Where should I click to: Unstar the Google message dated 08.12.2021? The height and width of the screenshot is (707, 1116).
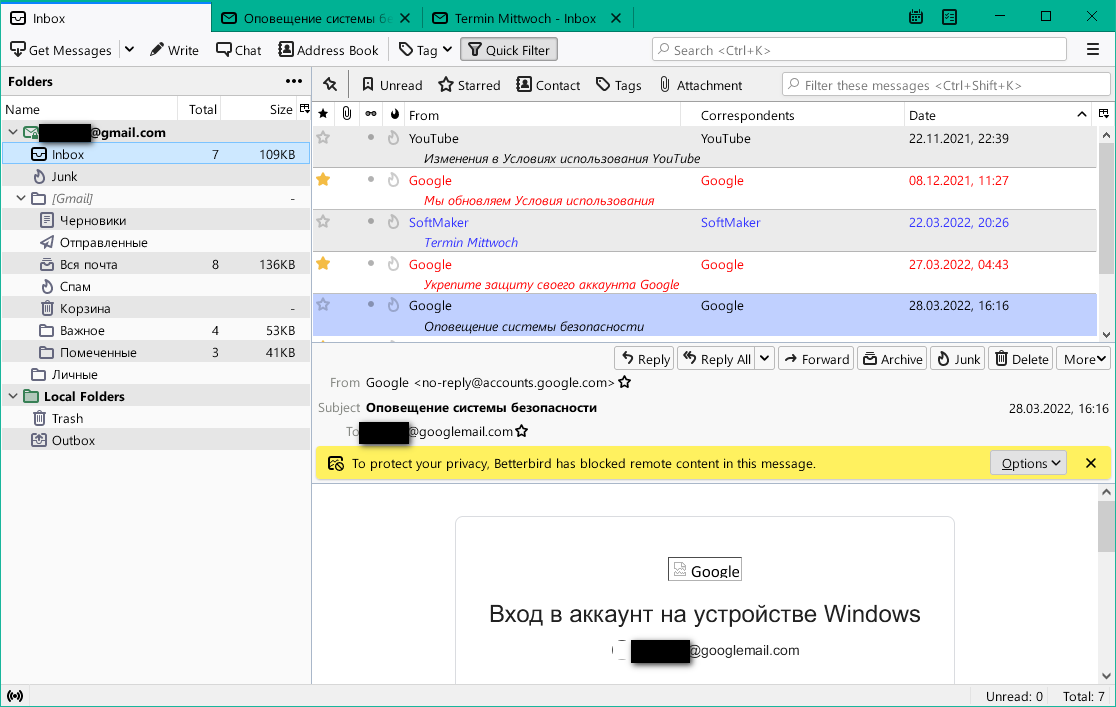click(323, 179)
